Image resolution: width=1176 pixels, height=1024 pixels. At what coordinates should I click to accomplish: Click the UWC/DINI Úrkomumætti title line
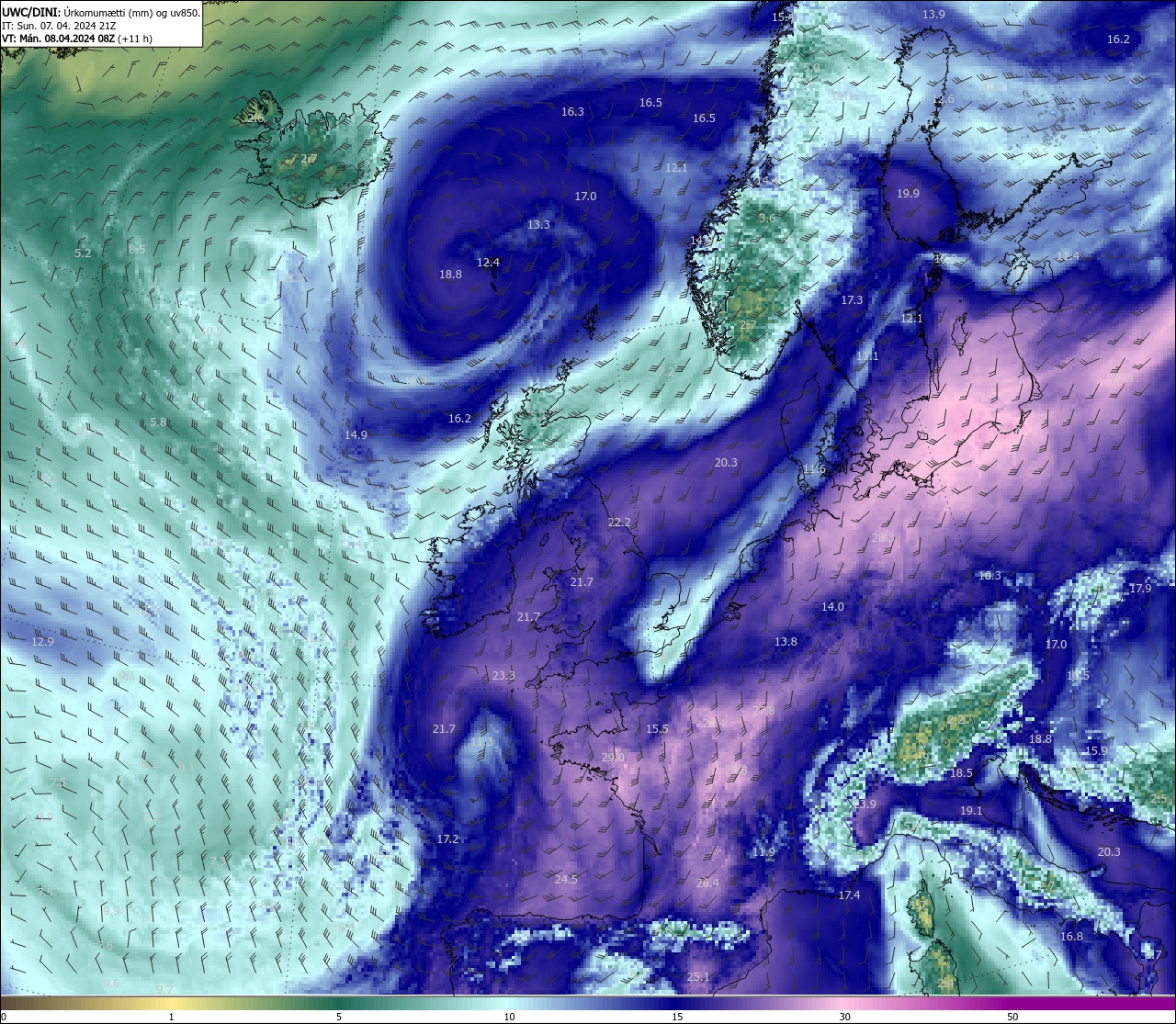point(101,13)
